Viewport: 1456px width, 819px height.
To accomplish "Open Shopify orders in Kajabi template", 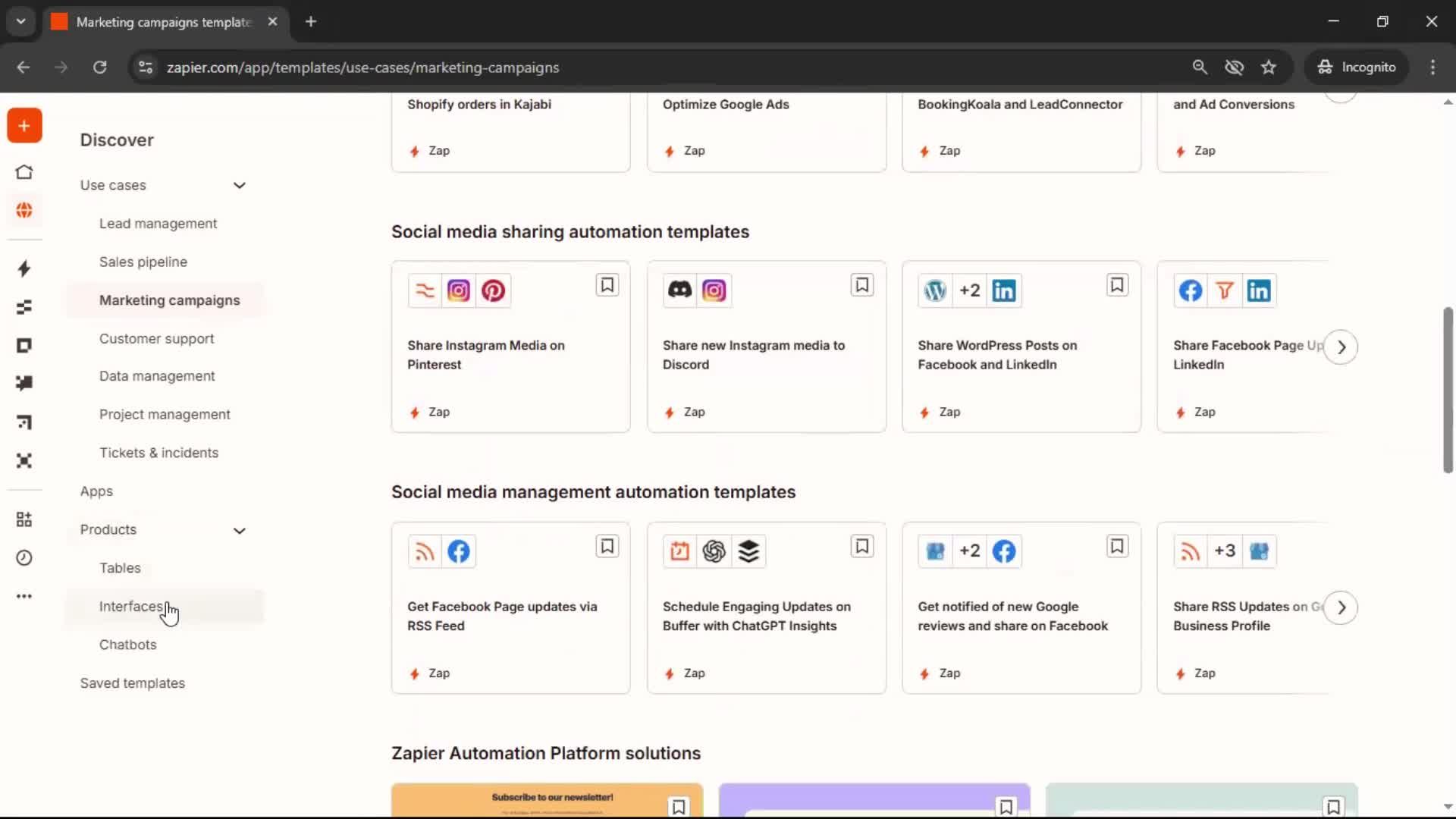I will click(479, 105).
